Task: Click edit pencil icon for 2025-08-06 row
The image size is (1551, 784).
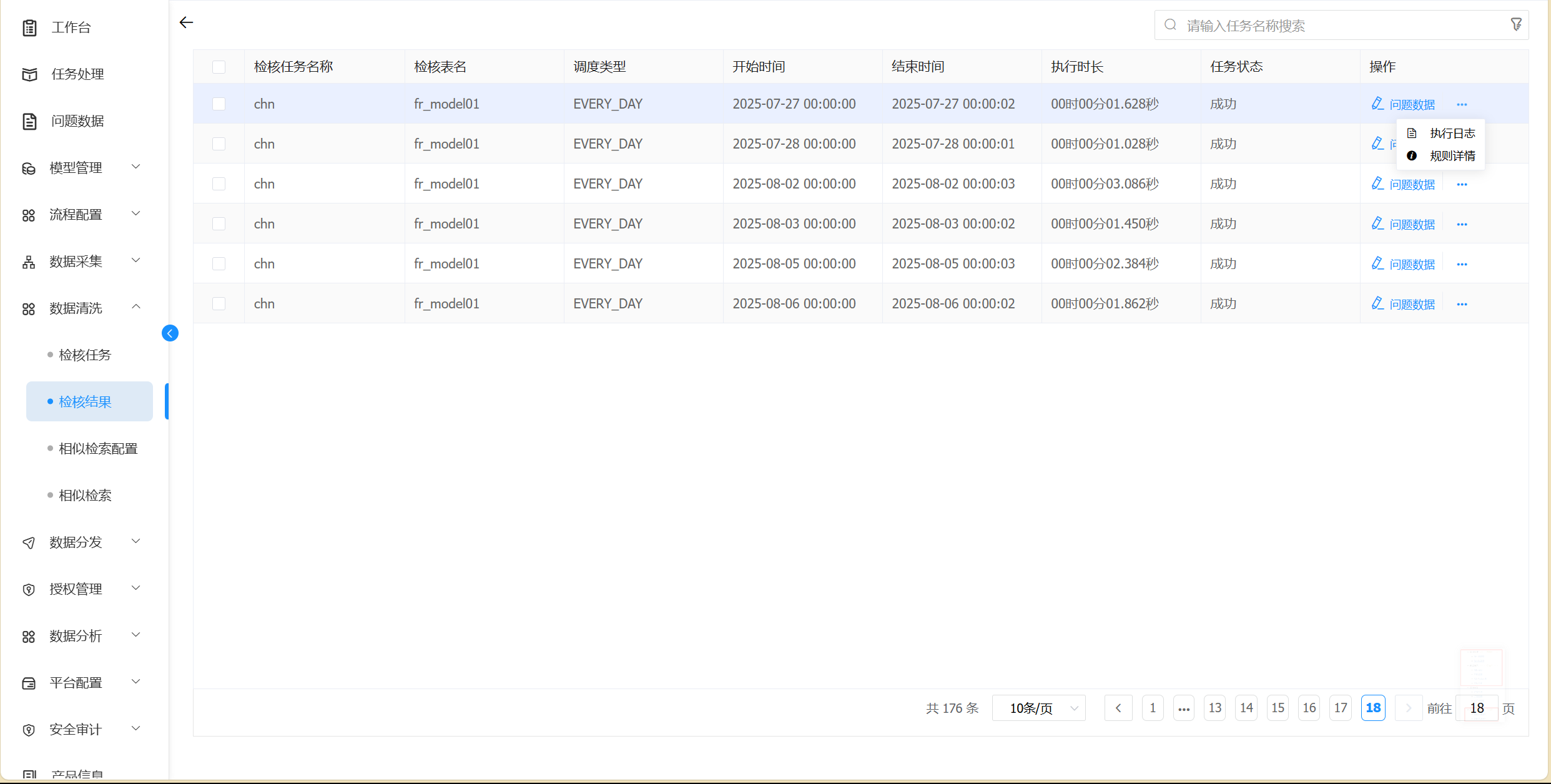Action: [1377, 303]
